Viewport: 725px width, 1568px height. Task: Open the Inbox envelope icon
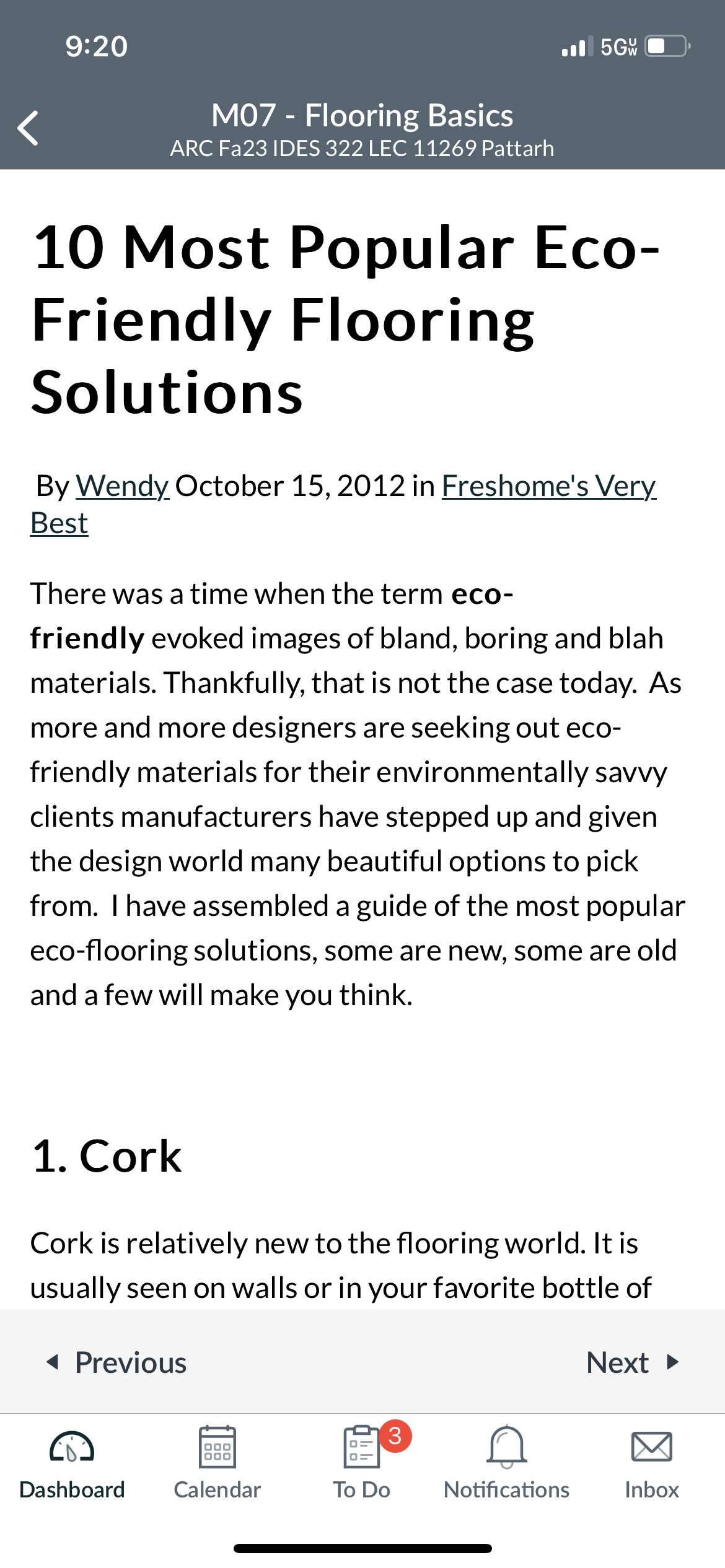point(651,1447)
